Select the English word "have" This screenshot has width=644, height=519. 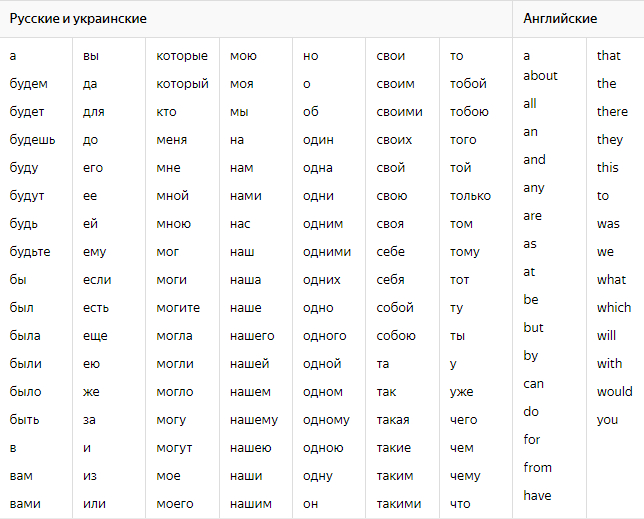[537, 495]
